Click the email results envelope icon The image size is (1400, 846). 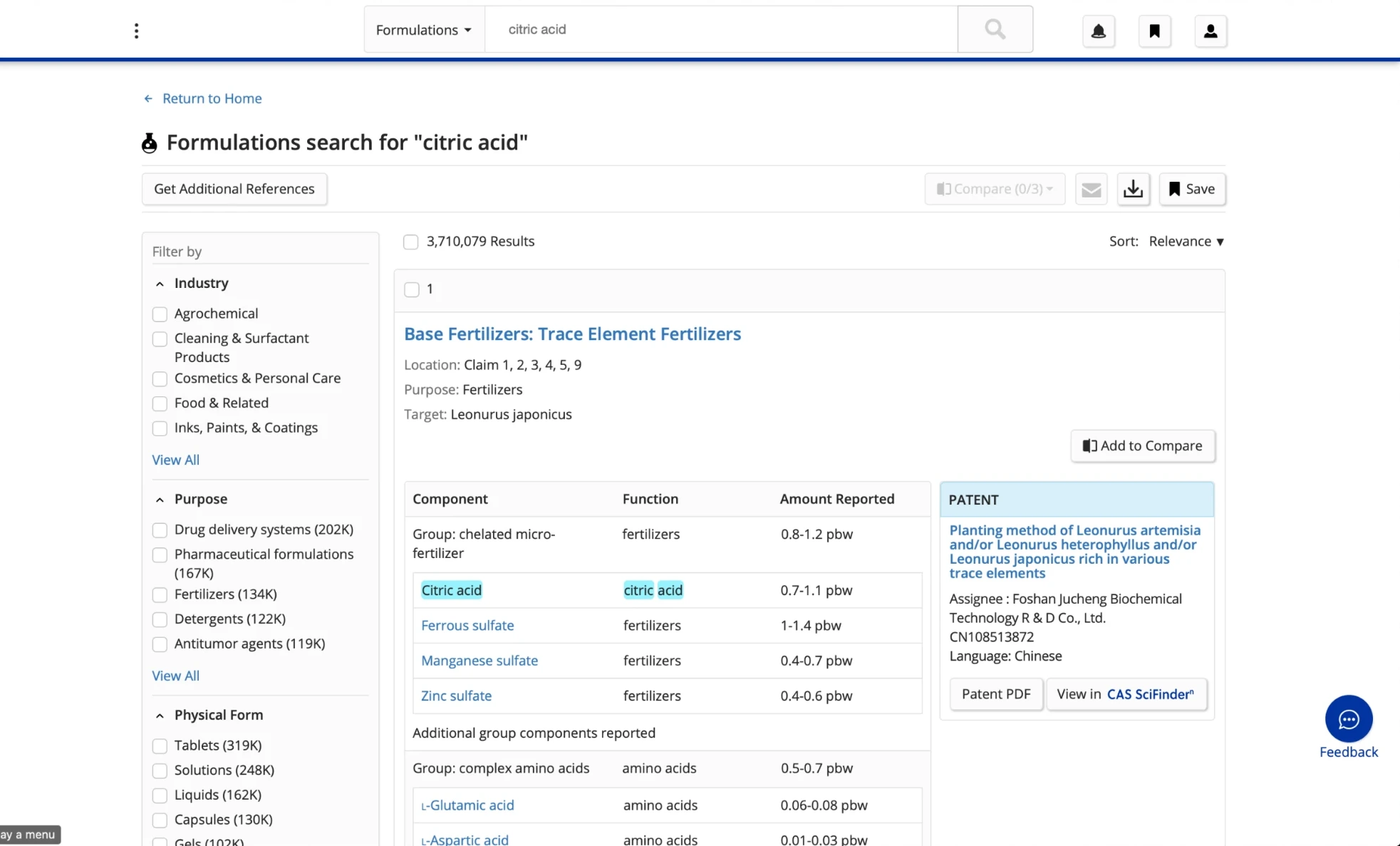click(x=1091, y=189)
